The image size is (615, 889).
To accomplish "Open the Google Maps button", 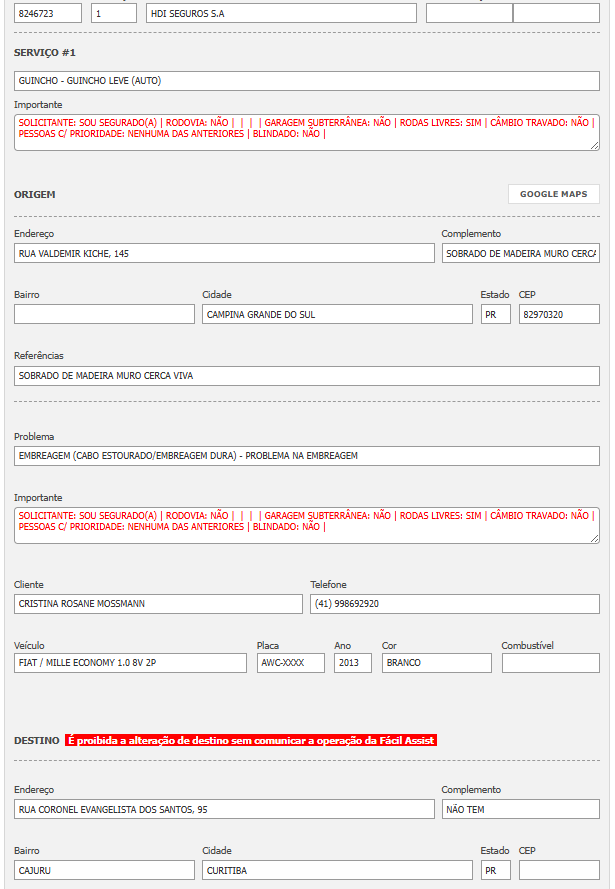I will click(553, 194).
